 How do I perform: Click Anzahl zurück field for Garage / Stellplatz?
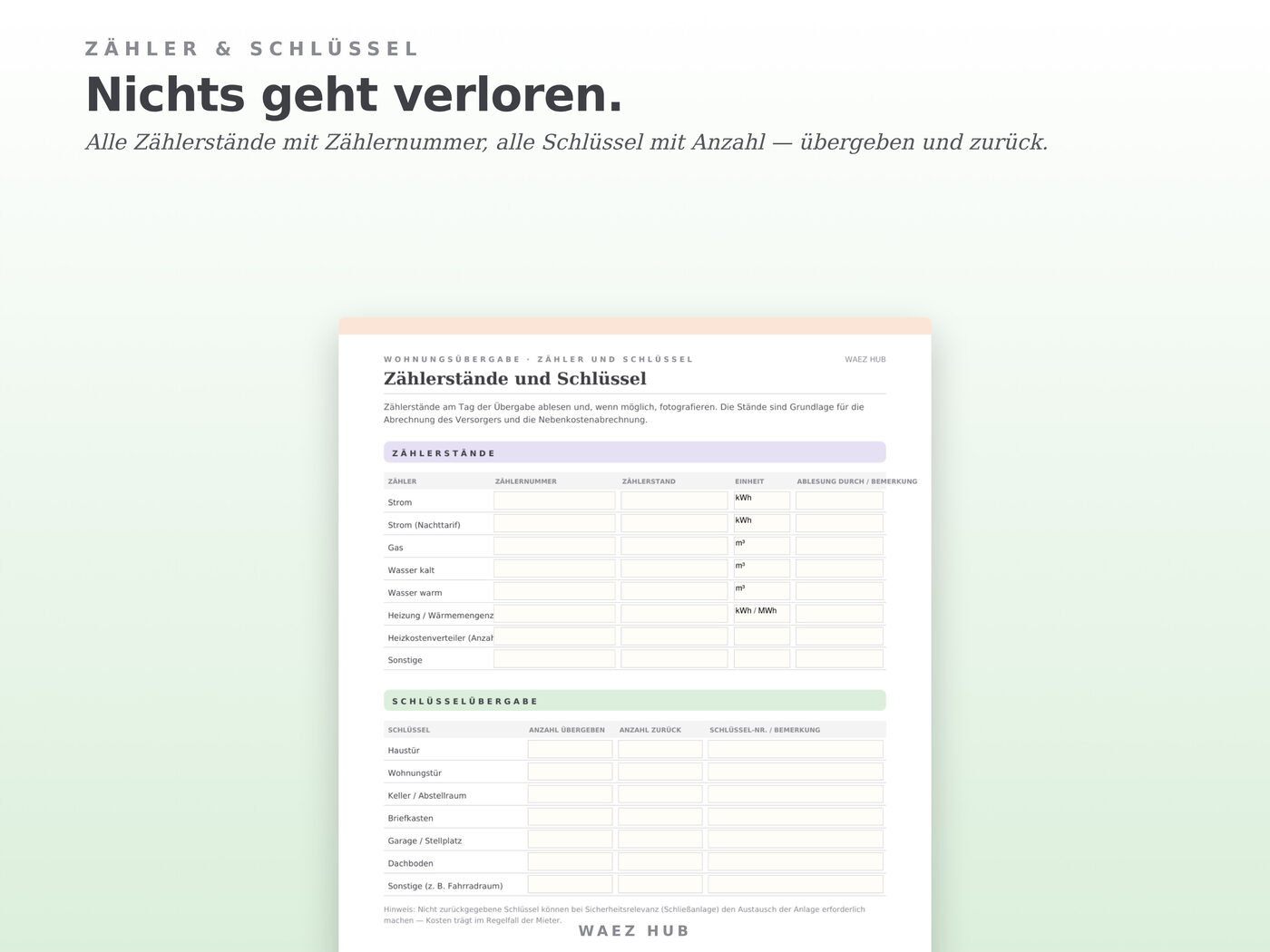[x=660, y=840]
